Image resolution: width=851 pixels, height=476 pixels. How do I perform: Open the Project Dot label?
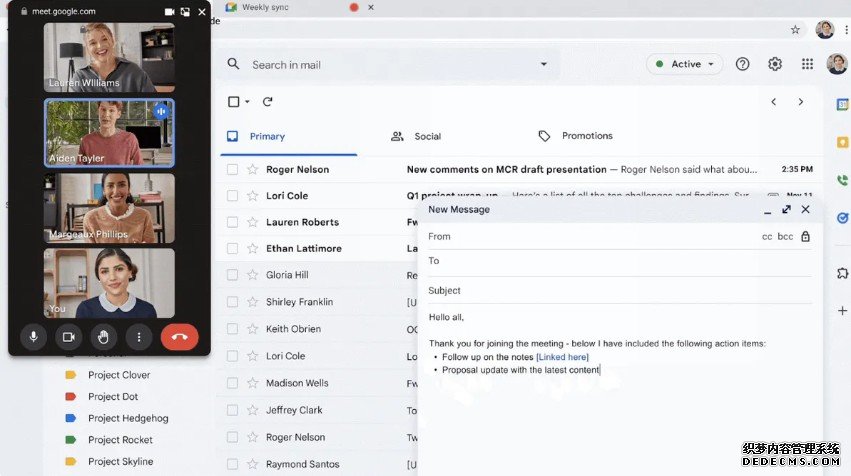[x=113, y=397]
